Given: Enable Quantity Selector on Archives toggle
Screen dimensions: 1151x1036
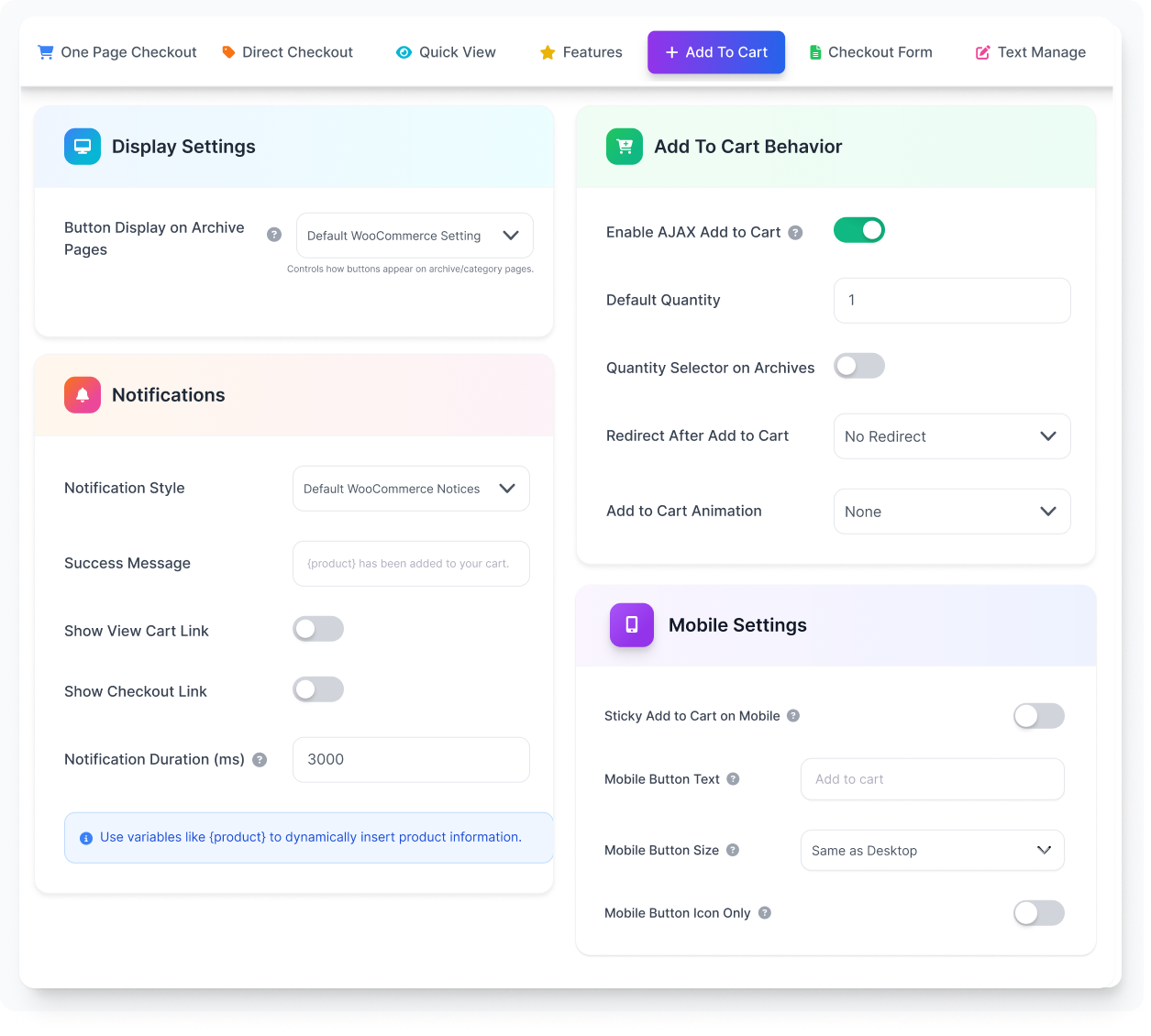Looking at the screenshot, I should [858, 367].
